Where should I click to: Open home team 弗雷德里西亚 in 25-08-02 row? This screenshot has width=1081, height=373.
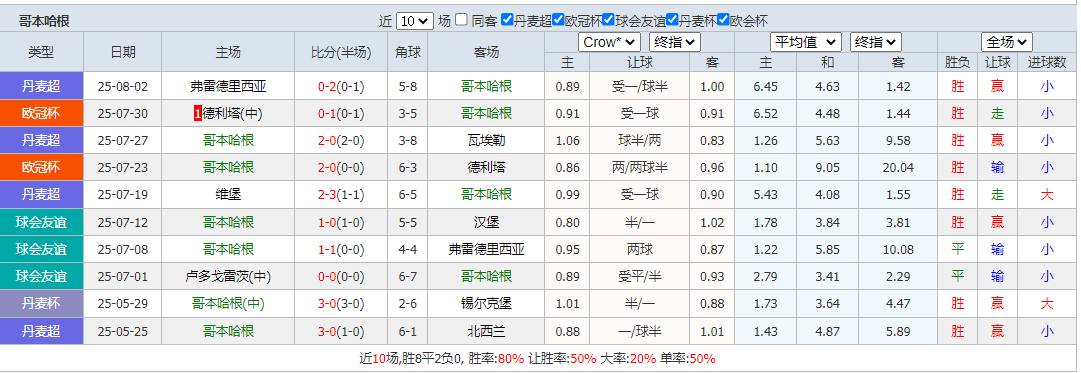tap(228, 86)
